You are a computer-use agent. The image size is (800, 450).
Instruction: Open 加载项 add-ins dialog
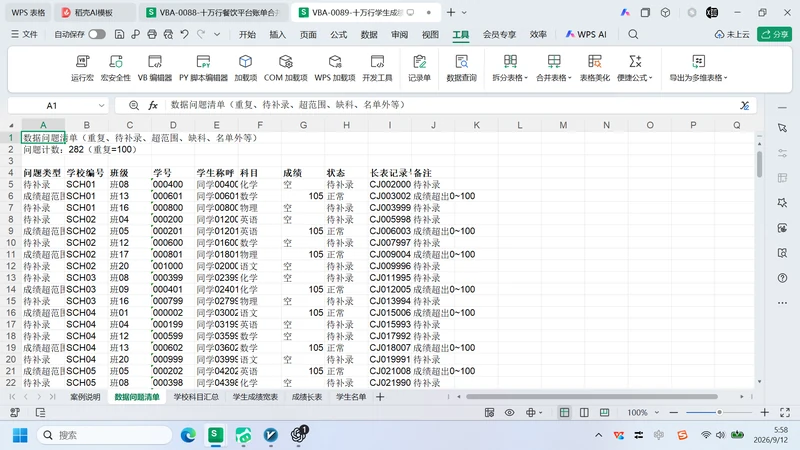(245, 68)
